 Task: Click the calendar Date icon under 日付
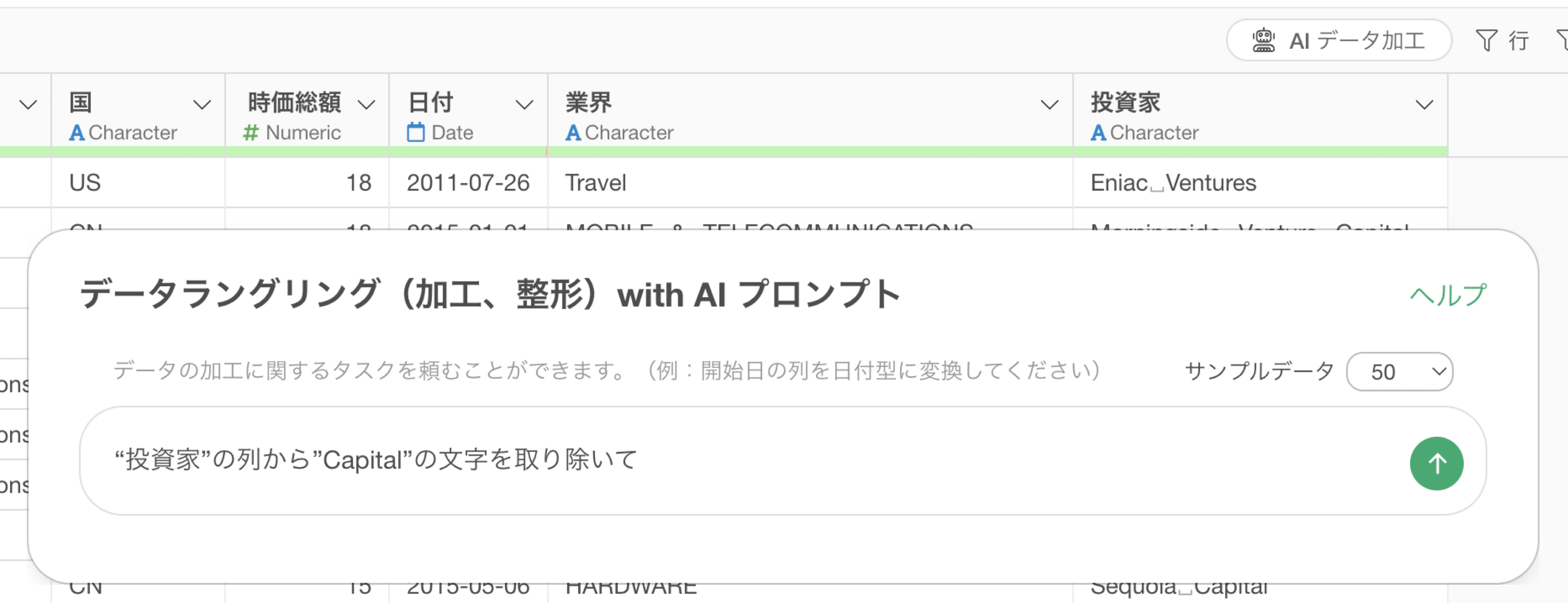pos(416,133)
